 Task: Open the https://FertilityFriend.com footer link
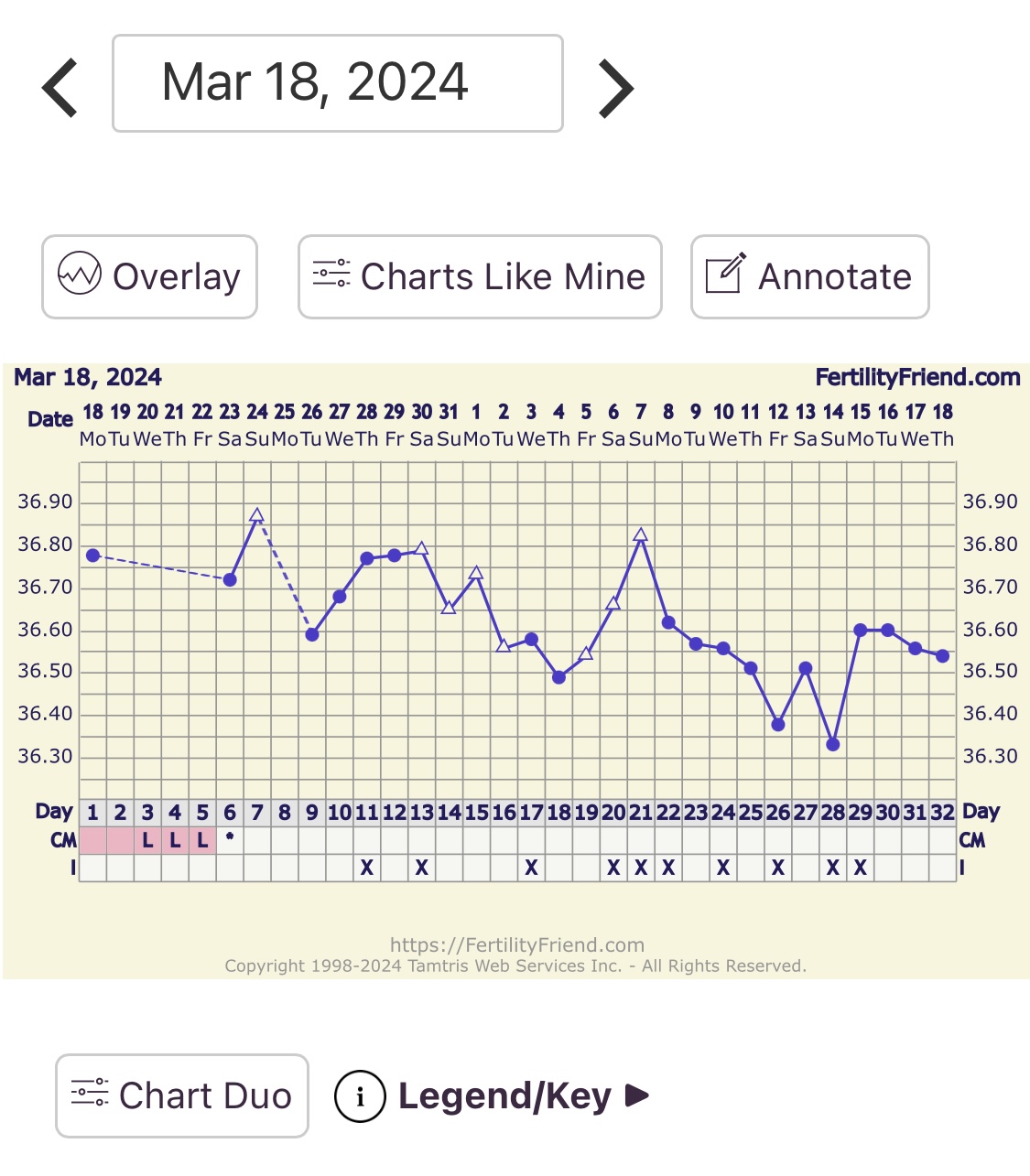click(x=516, y=944)
